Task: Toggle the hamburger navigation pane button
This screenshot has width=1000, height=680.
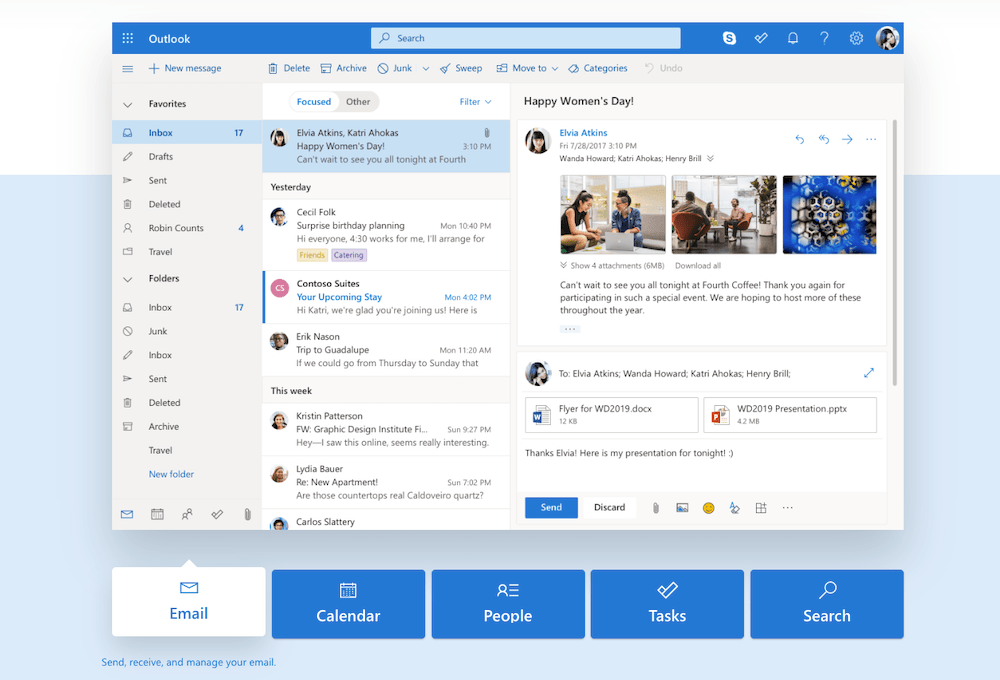Action: pyautogui.click(x=127, y=69)
